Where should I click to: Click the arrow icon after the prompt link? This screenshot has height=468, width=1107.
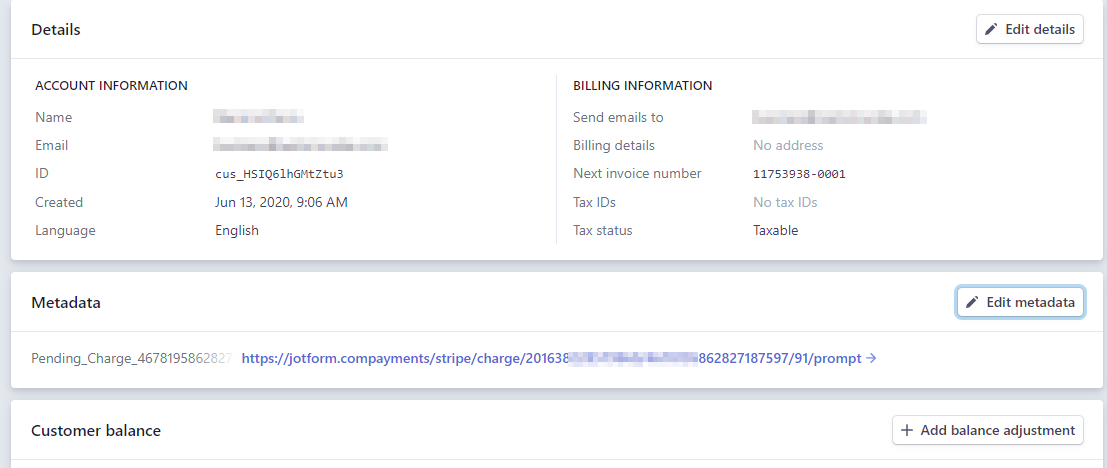871,358
